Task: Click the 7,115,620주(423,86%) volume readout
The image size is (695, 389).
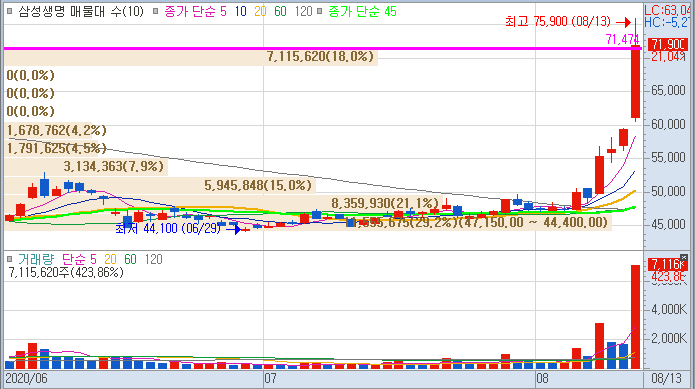Action: click(66, 272)
